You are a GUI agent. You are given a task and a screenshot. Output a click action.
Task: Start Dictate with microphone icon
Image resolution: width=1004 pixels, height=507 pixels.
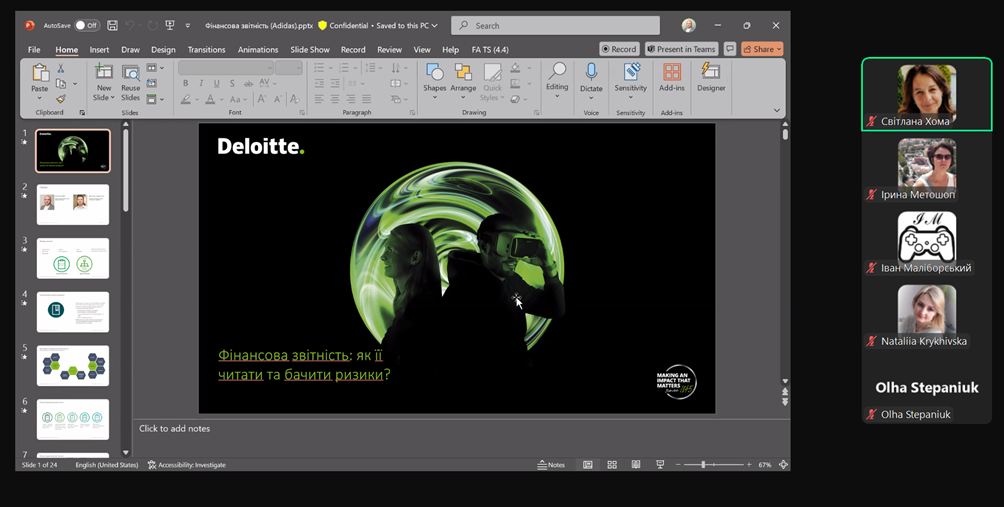pyautogui.click(x=591, y=72)
